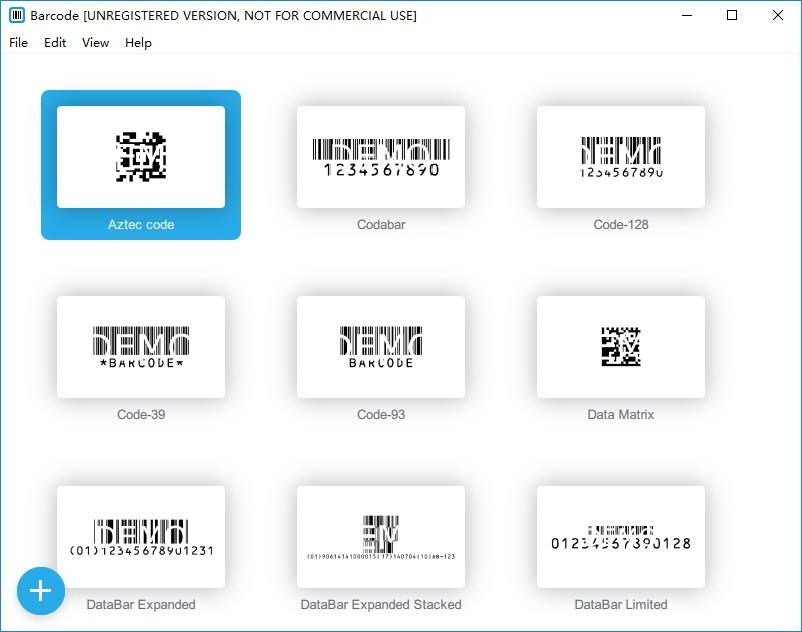Open the Edit menu
Screen dimensions: 802x632
(x=55, y=42)
